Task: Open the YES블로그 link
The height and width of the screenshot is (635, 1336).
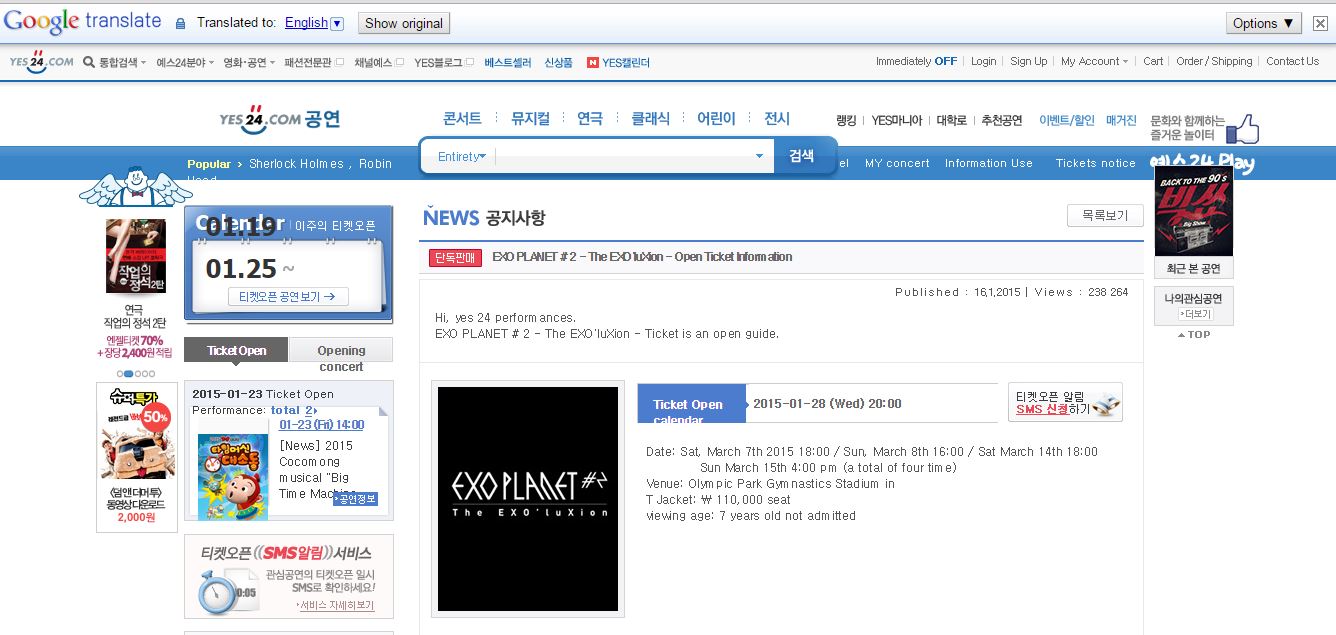Action: pos(444,62)
